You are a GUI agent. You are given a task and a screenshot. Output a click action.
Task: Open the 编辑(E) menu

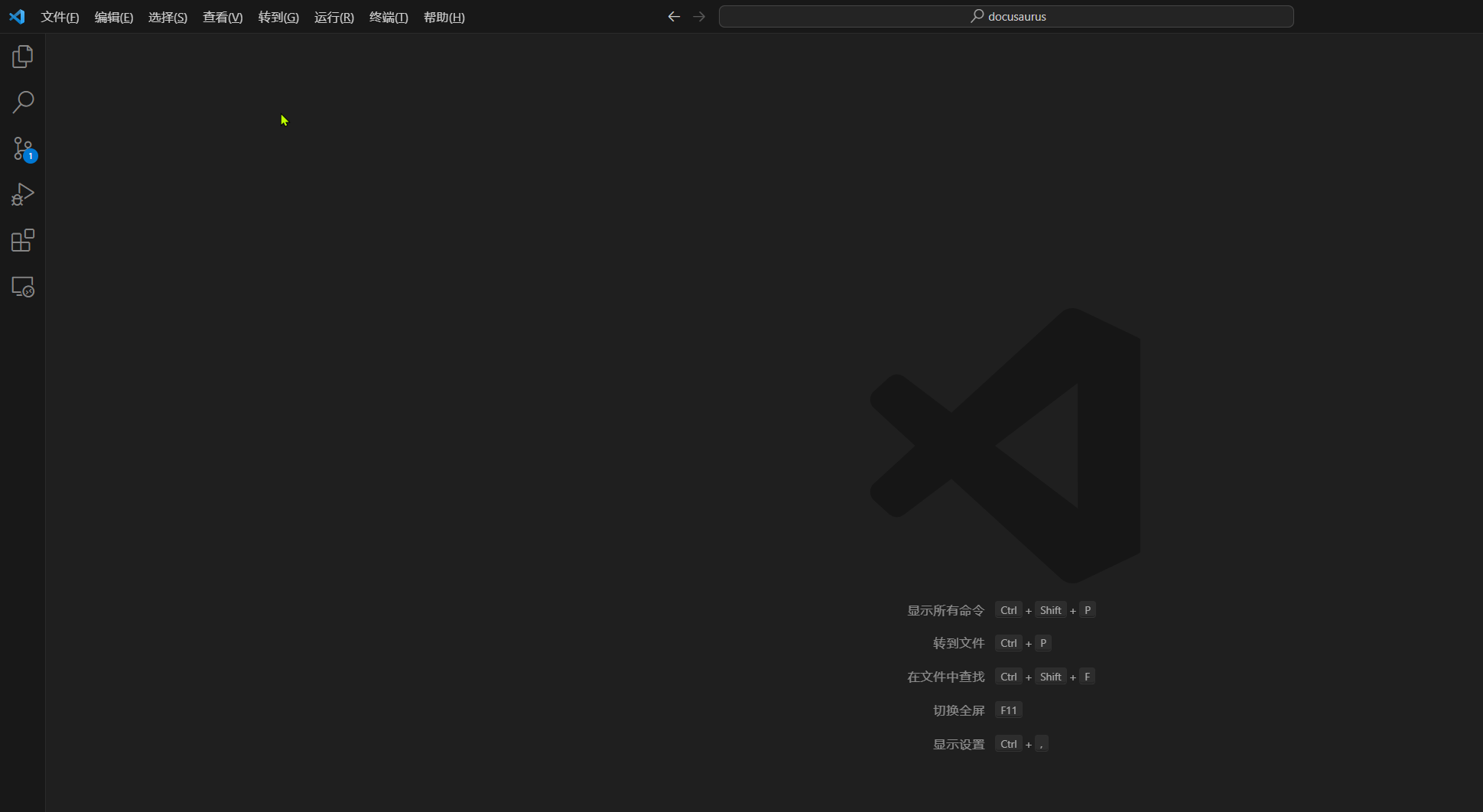pos(114,17)
